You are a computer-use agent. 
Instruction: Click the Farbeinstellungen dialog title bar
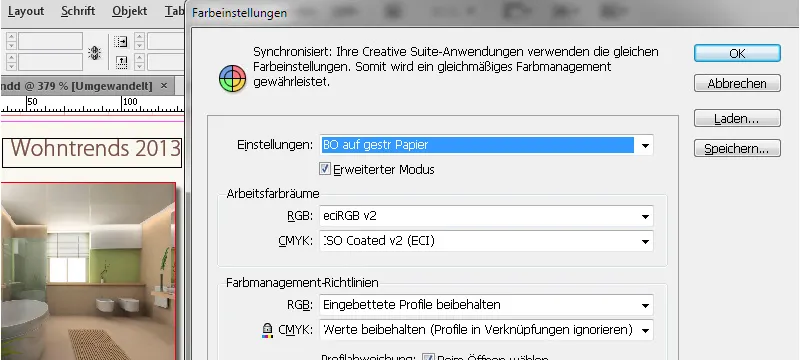[x=493, y=13]
